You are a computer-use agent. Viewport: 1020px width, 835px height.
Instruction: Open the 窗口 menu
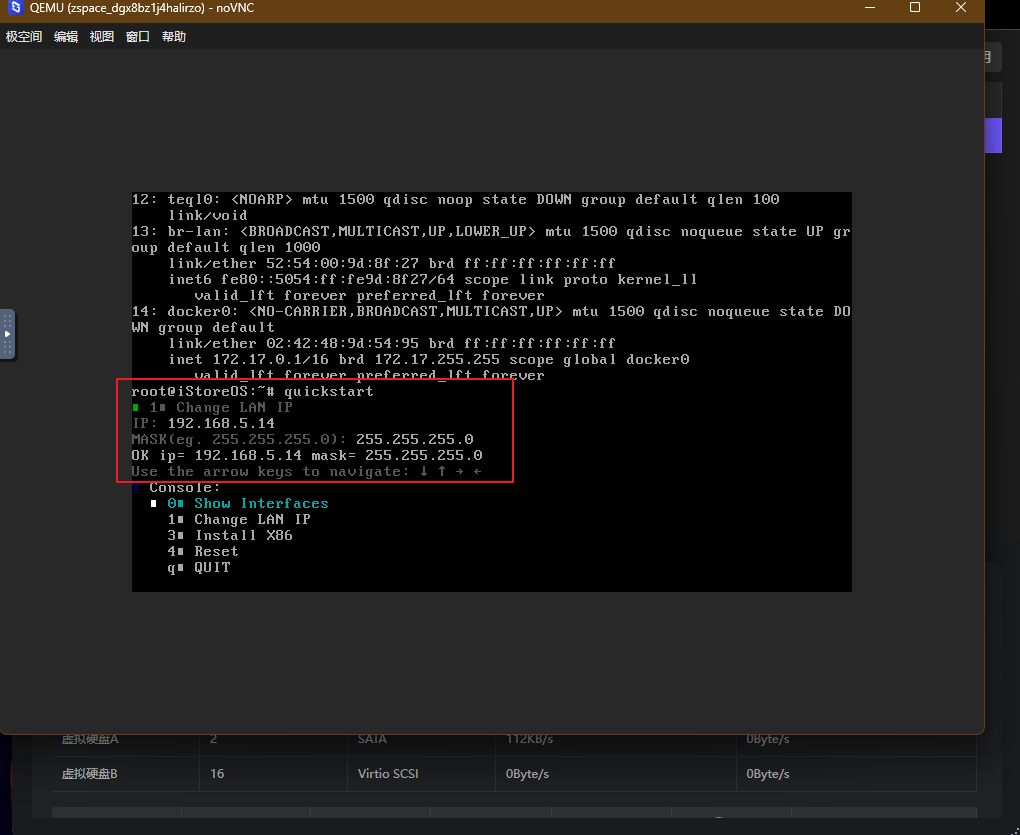pyautogui.click(x=138, y=37)
